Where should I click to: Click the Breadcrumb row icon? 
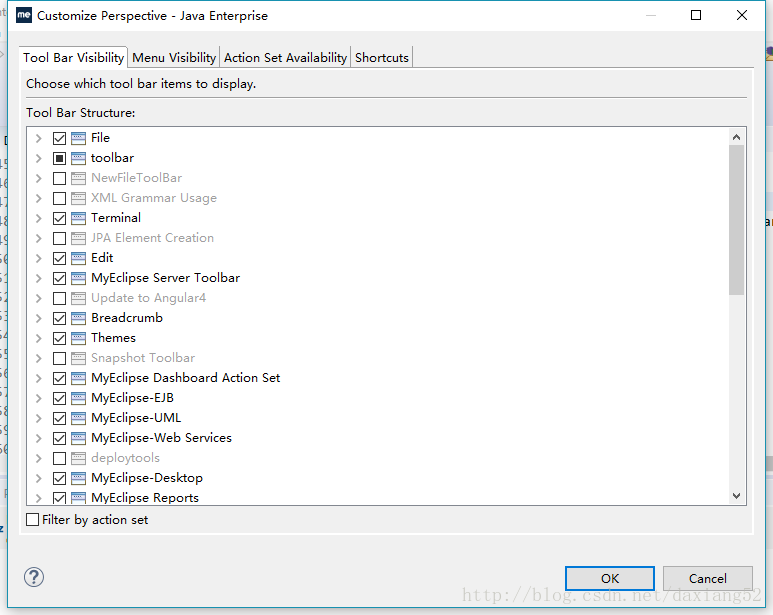78,318
